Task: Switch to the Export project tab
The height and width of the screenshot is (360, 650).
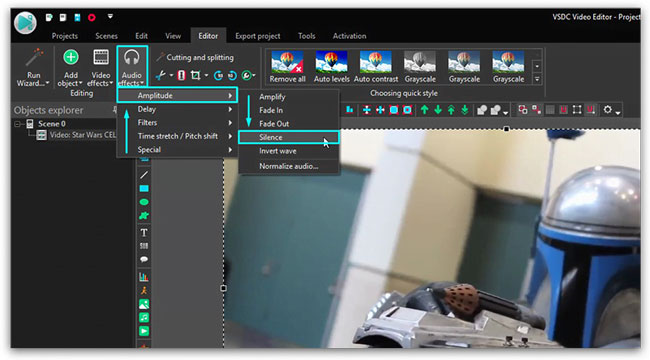Action: [x=257, y=36]
